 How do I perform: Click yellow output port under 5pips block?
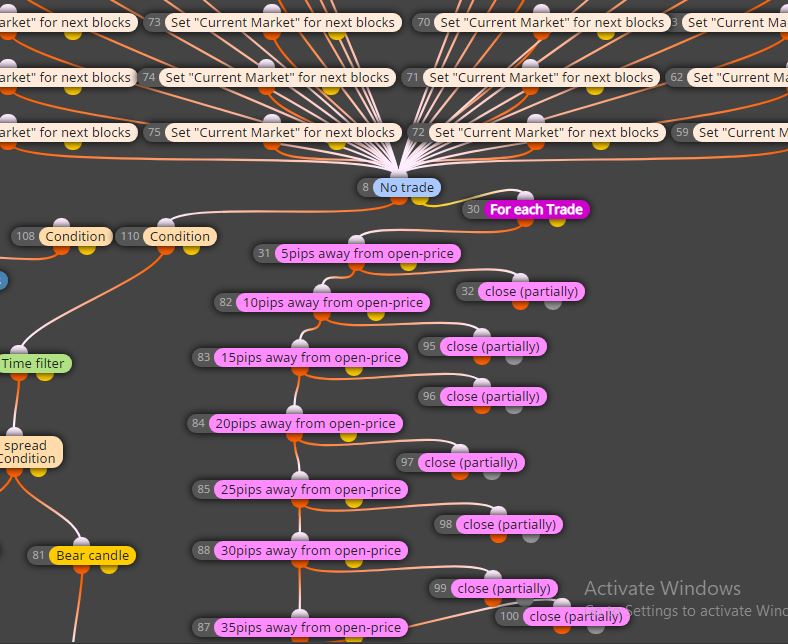point(408,265)
